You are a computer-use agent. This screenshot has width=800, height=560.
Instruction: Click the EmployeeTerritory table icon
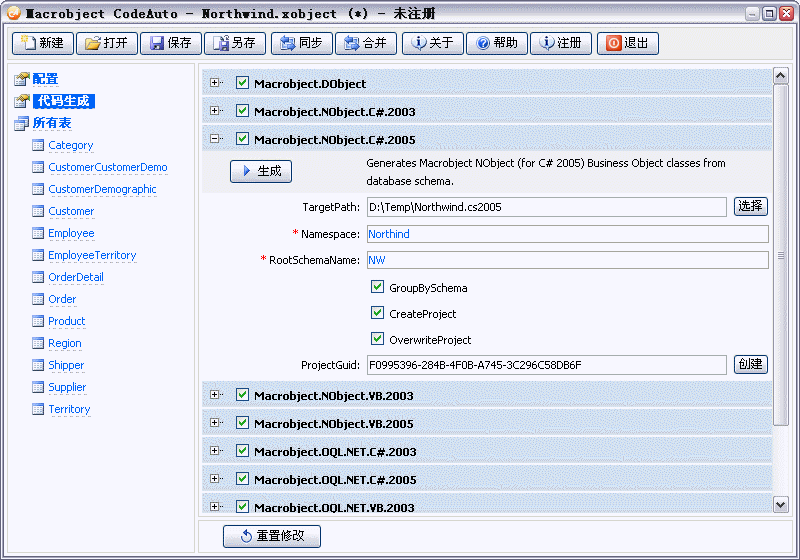pyautogui.click(x=38, y=255)
